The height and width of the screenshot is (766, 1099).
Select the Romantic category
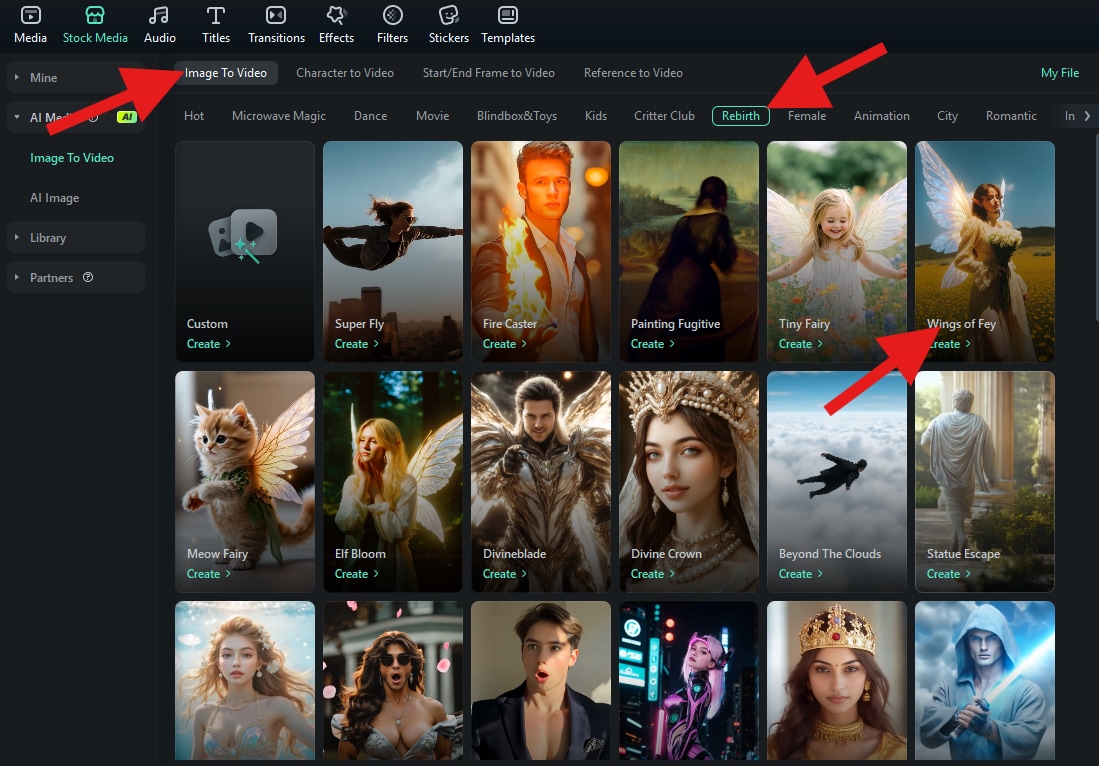[1011, 116]
